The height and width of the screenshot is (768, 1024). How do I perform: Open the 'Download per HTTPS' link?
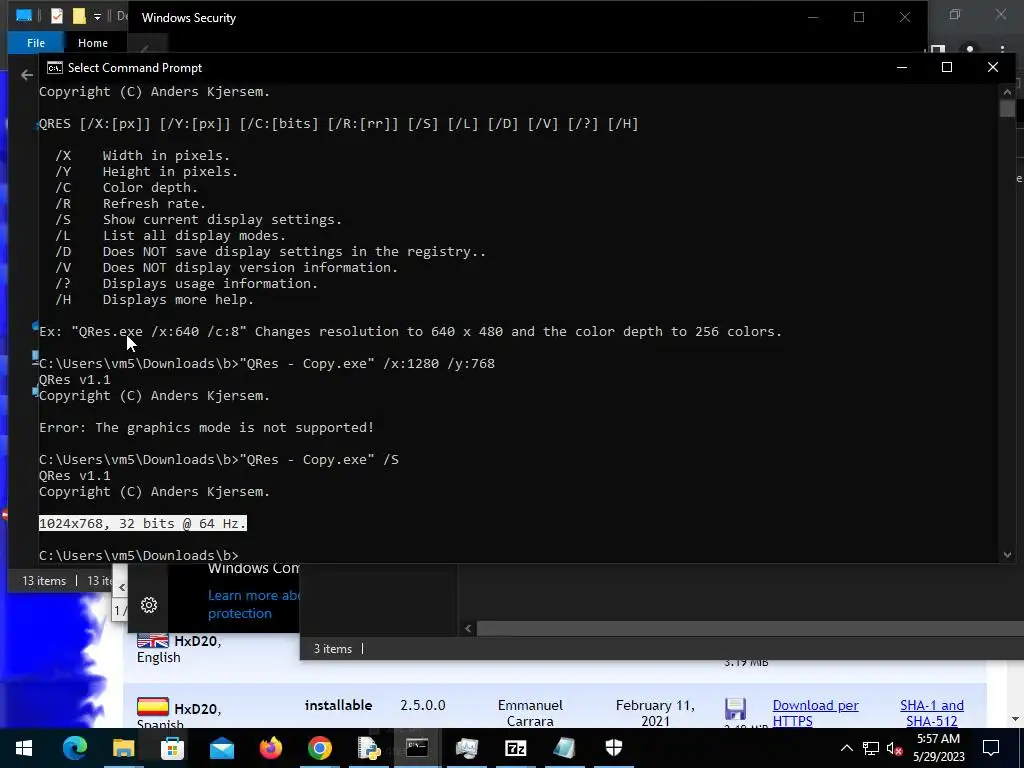[815, 713]
